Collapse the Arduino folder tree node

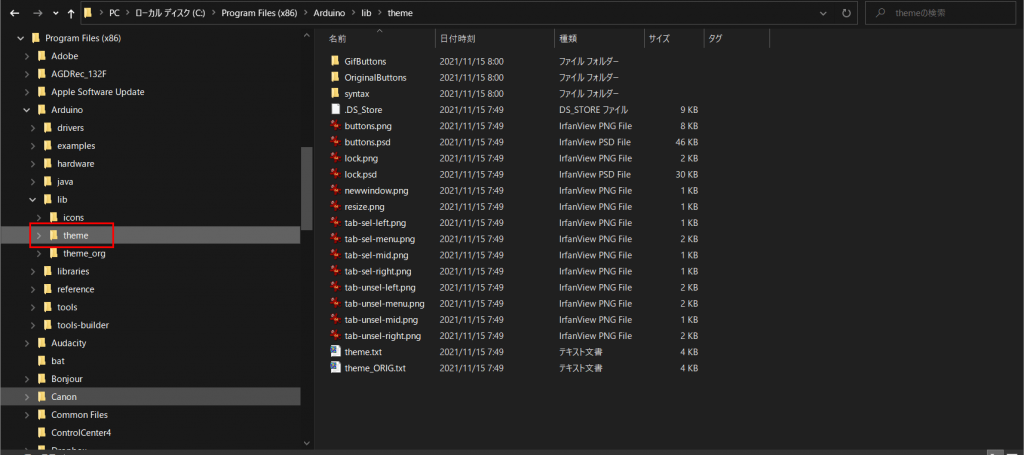[x=28, y=110]
